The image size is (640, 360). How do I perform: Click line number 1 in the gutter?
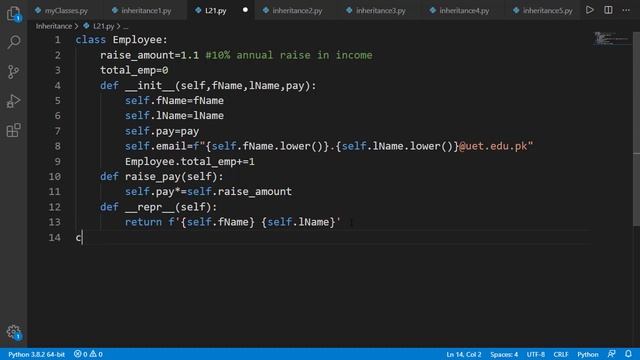[x=58, y=40]
